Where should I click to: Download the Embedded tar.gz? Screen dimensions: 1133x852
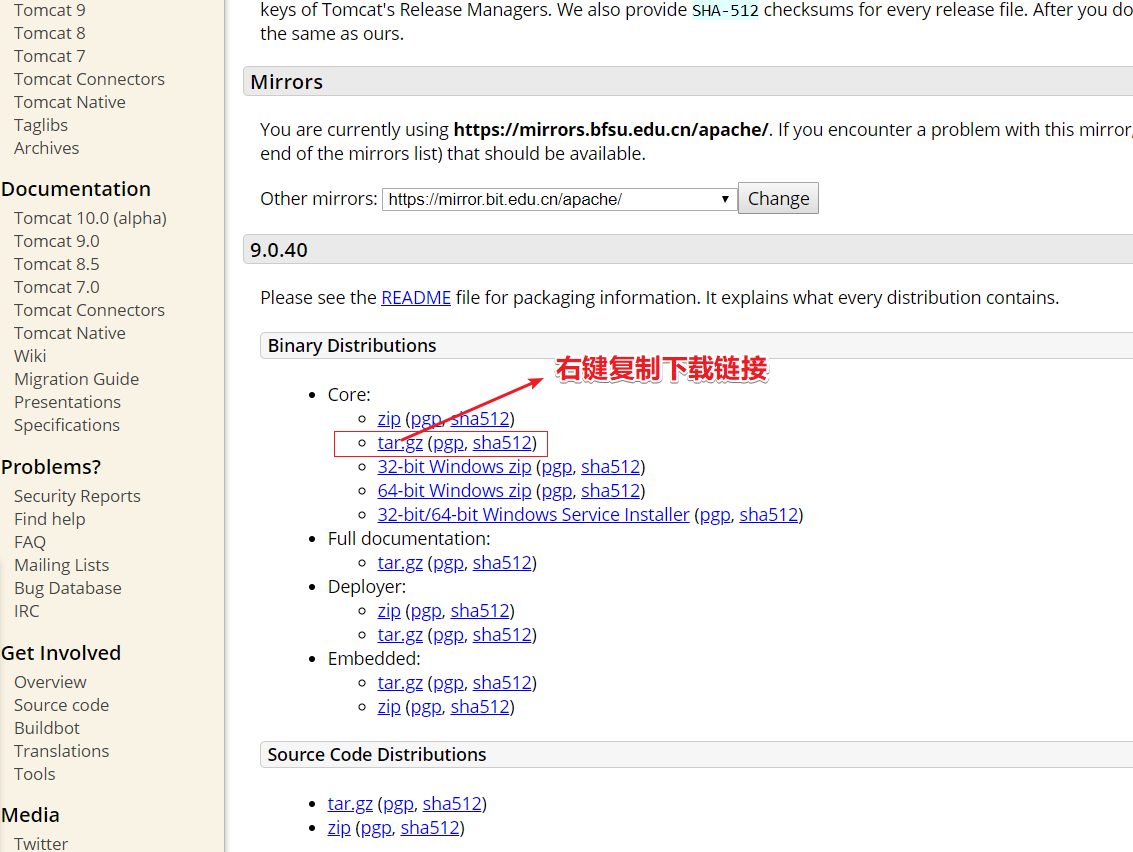point(400,683)
